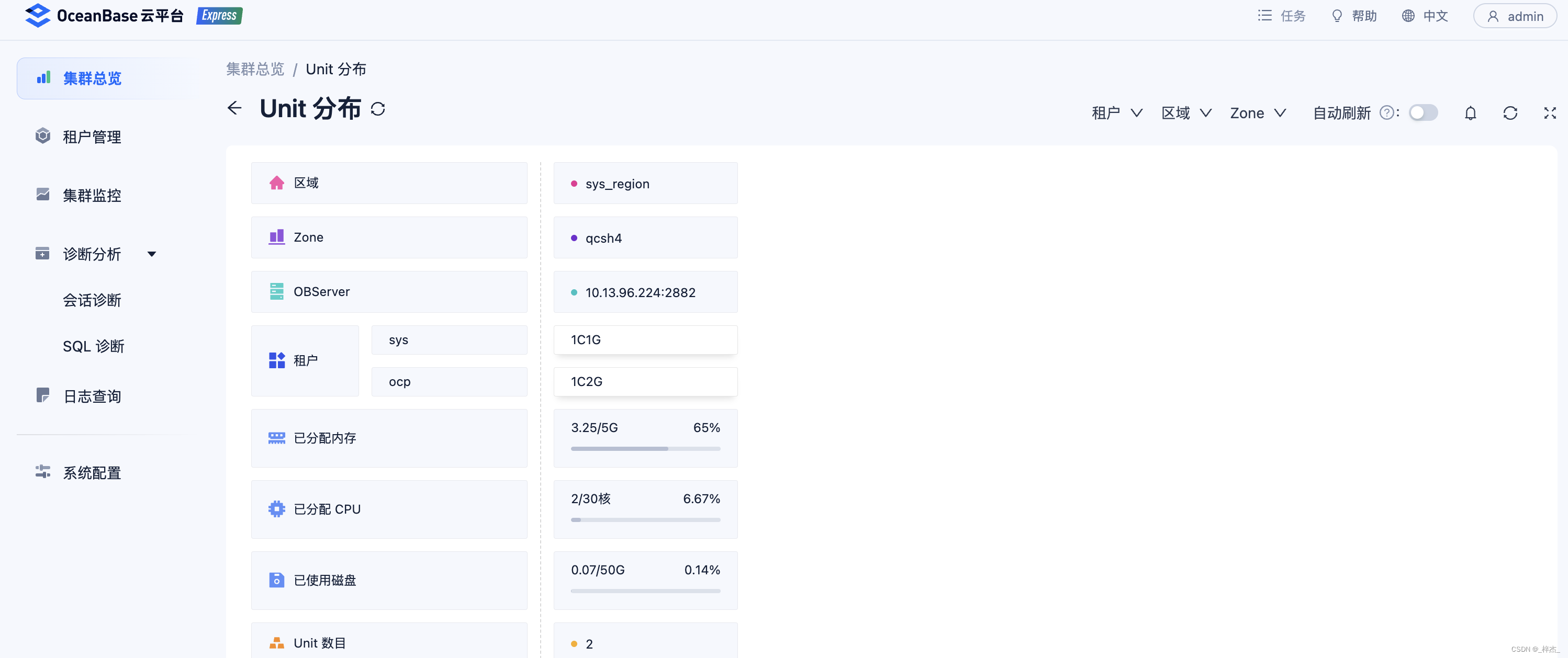Screen dimensions: 1568x658
Task: Click the 已分配内存 65% progress bar
Action: [x=645, y=449]
